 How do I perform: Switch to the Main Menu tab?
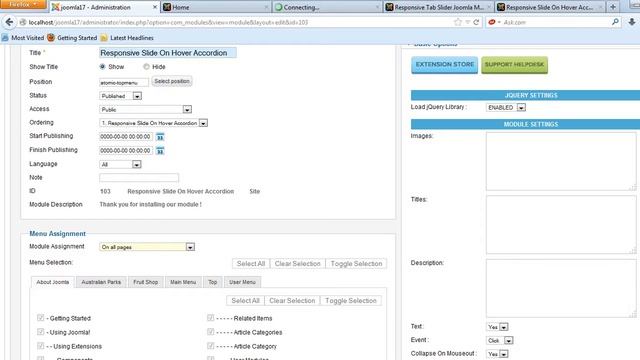[183, 282]
